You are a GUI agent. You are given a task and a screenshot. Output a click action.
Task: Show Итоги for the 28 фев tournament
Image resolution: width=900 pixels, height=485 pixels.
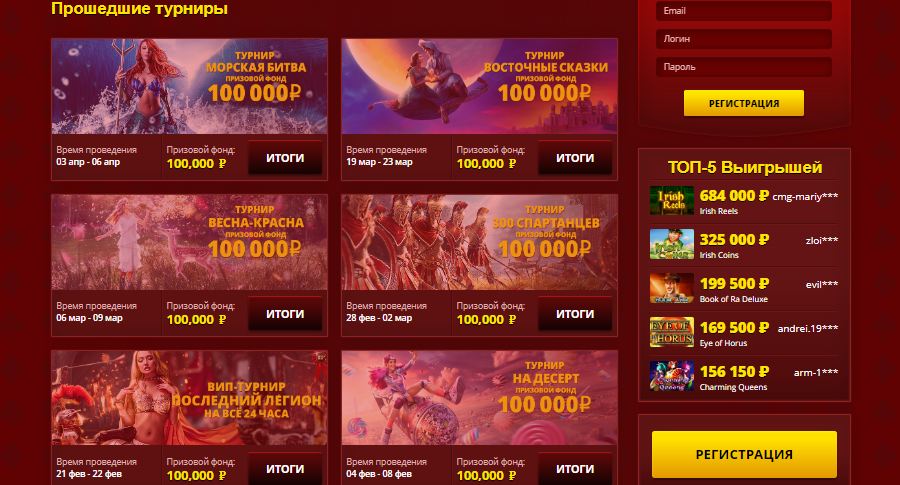pos(575,314)
